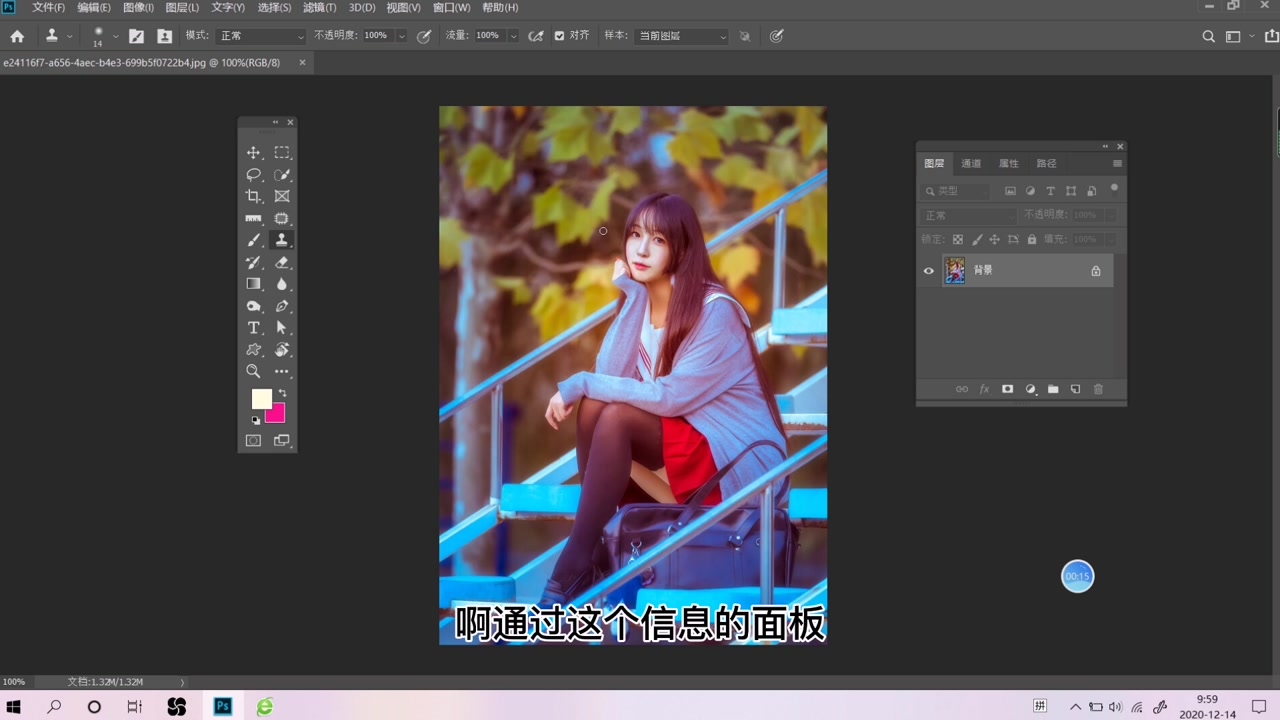Image resolution: width=1280 pixels, height=720 pixels.
Task: Switch to the 属性 tab
Action: 1009,163
